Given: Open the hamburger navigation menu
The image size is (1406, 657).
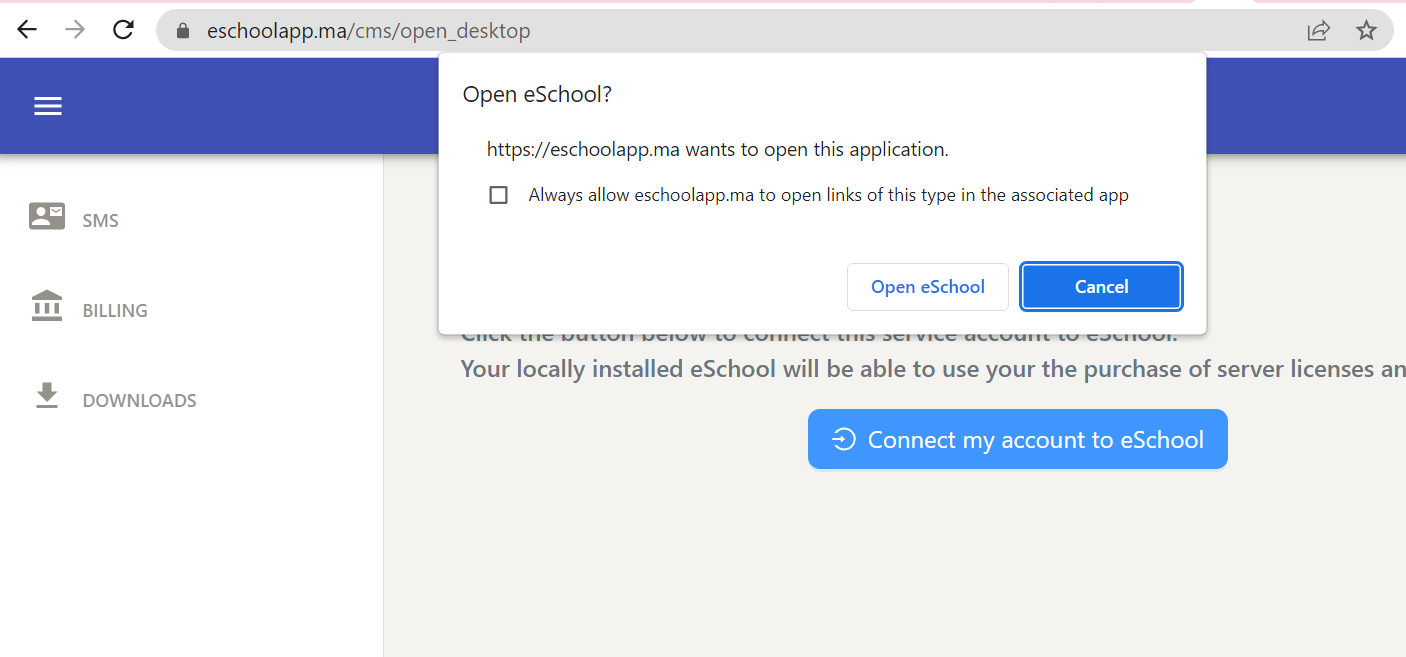Looking at the screenshot, I should pos(48,106).
